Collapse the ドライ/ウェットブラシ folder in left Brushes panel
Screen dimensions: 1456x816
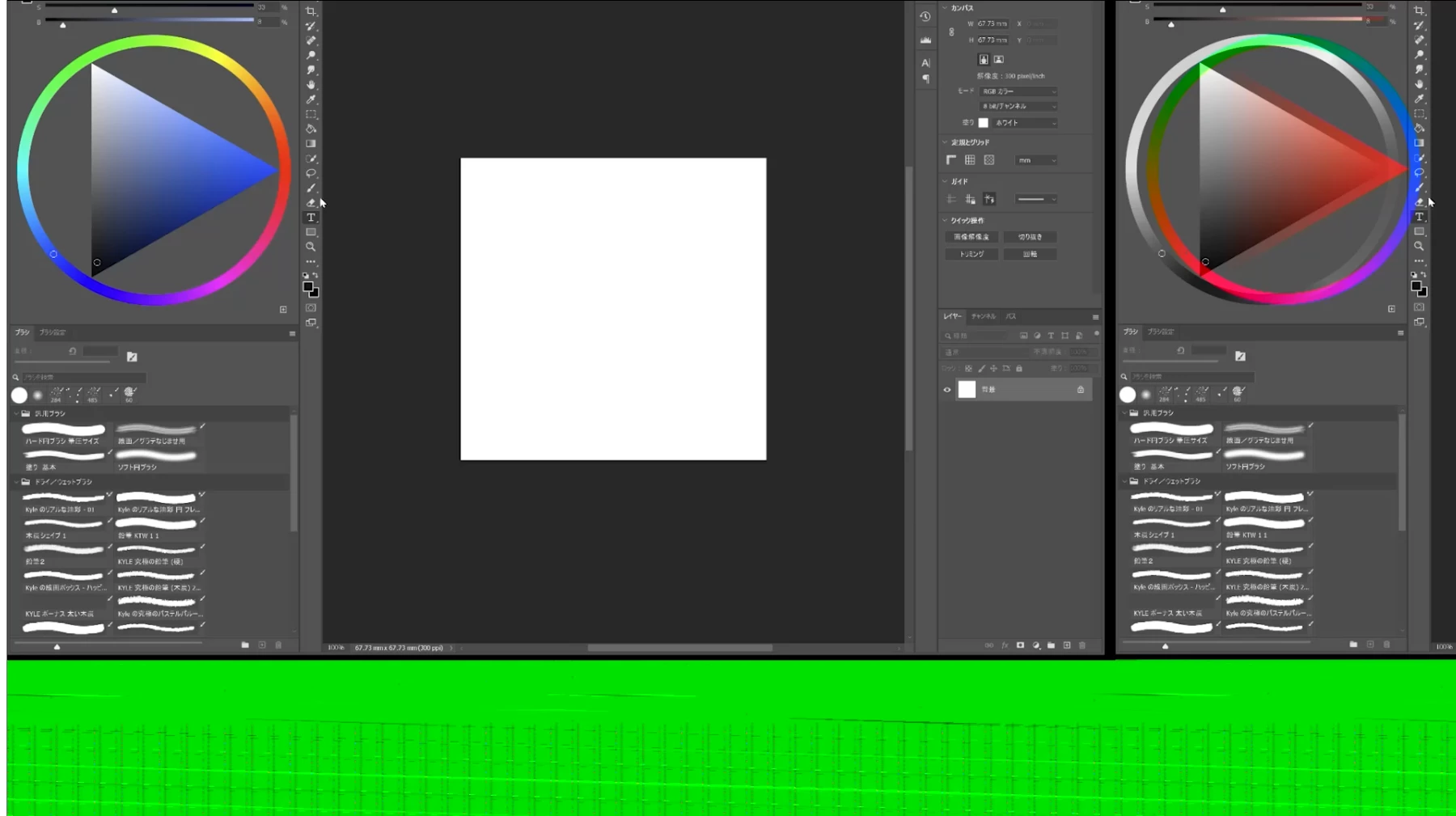click(x=16, y=481)
